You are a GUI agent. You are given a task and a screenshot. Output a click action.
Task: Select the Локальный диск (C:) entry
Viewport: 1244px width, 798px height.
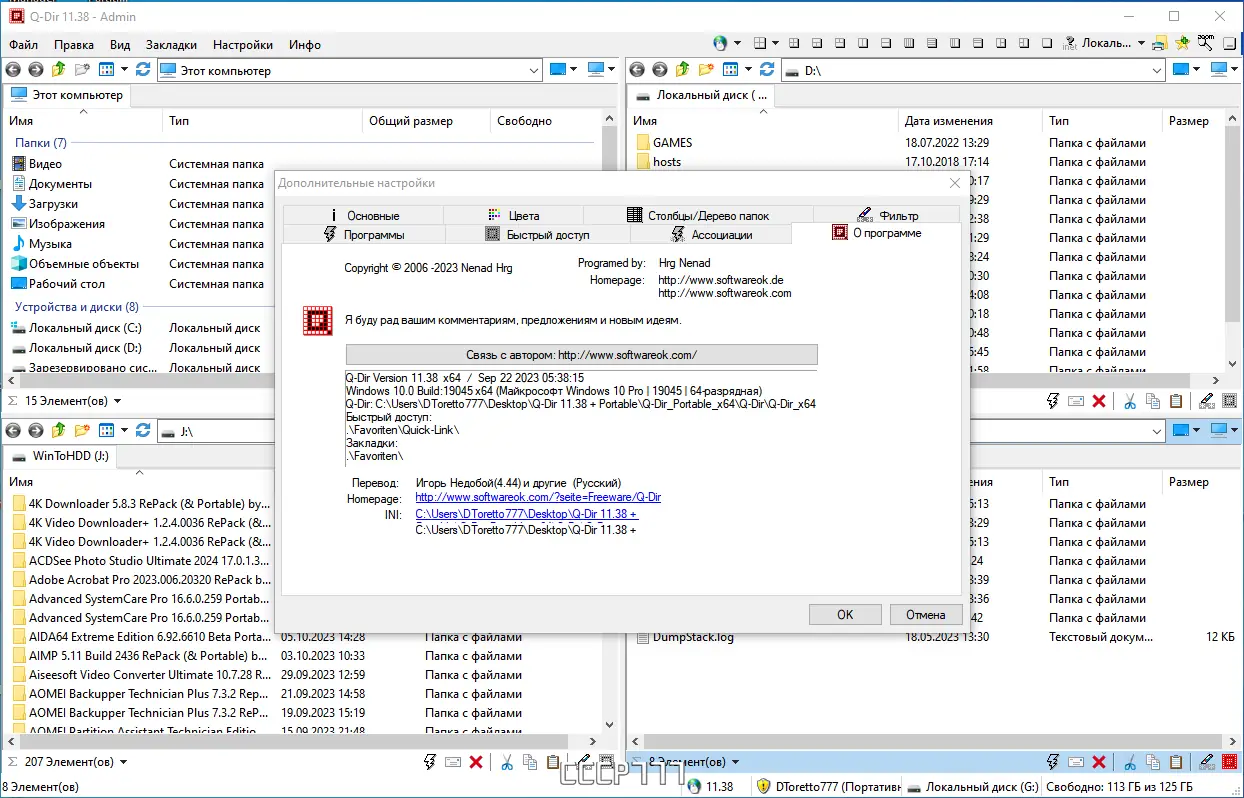pos(85,328)
